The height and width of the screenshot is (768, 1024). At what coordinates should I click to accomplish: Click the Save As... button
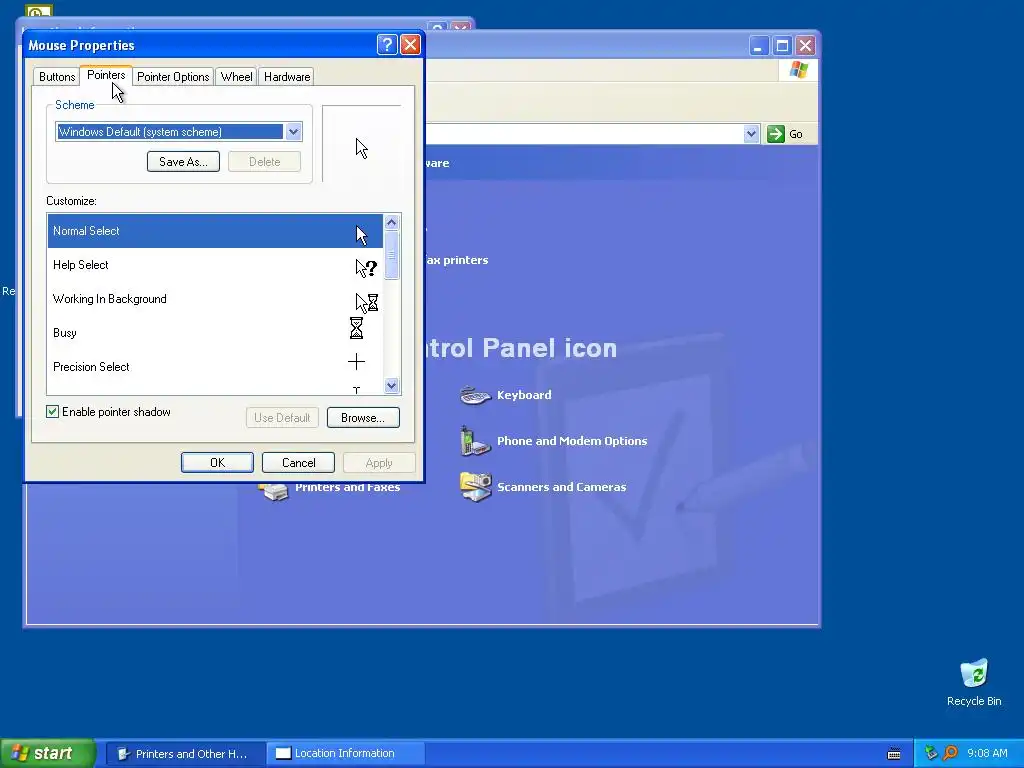coord(183,161)
